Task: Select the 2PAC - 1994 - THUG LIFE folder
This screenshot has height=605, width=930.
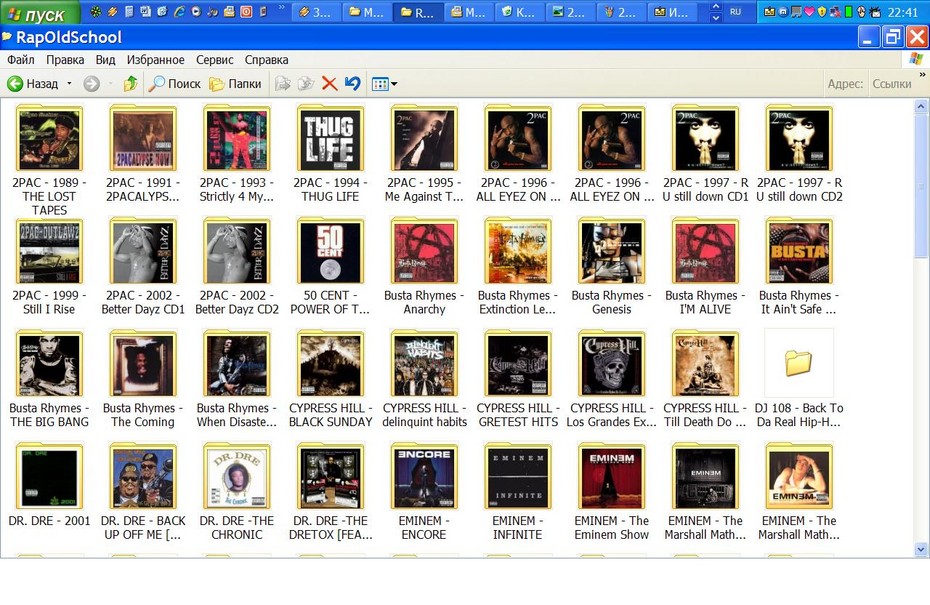Action: (x=330, y=154)
